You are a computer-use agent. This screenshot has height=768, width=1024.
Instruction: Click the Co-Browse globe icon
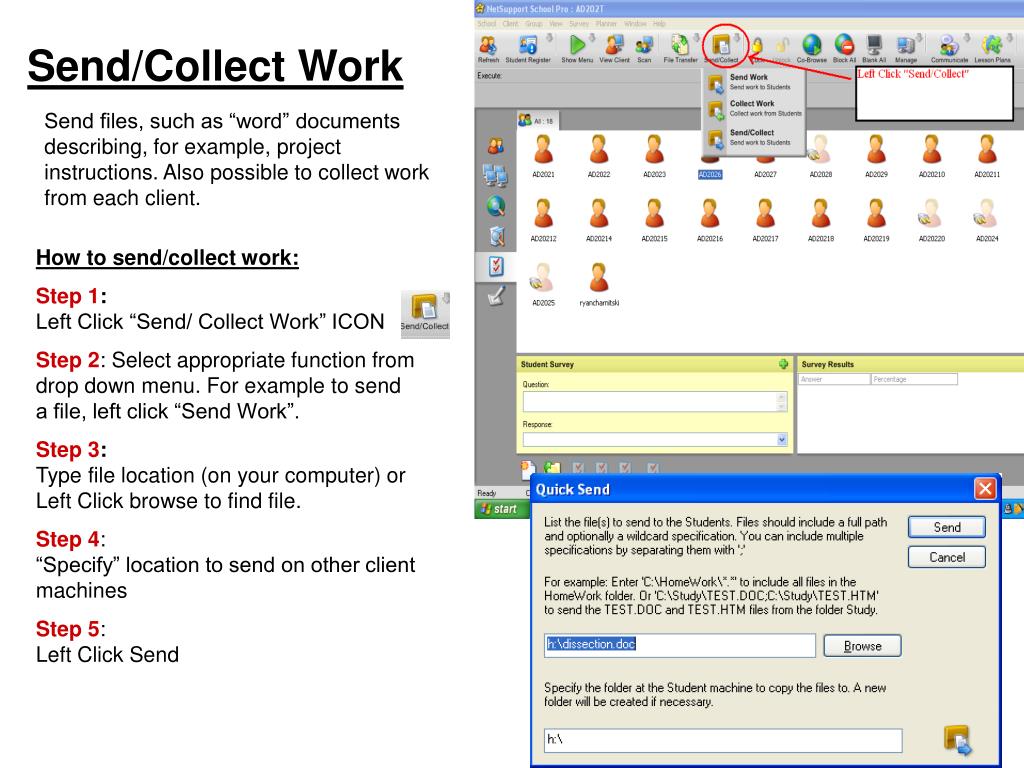tap(812, 46)
